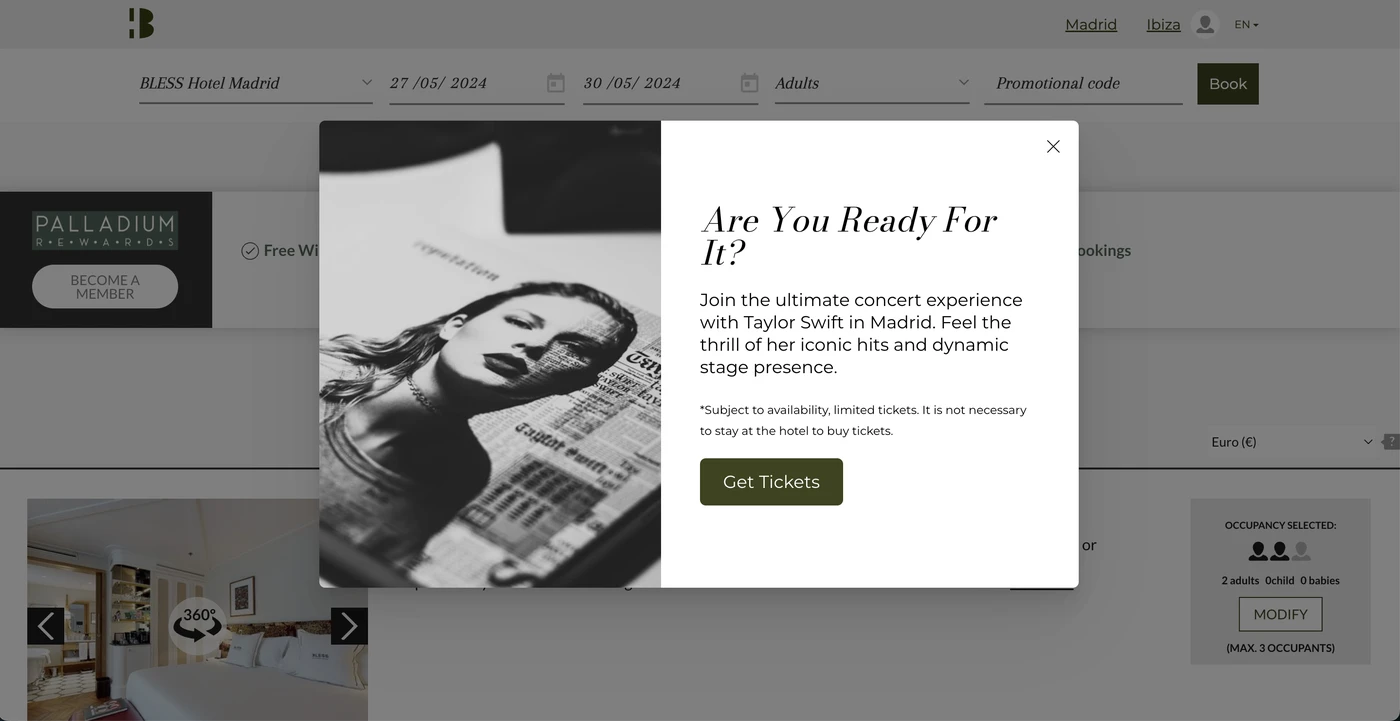The width and height of the screenshot is (1400, 721).
Task: Click the Modify occupancy button
Action: click(1280, 614)
